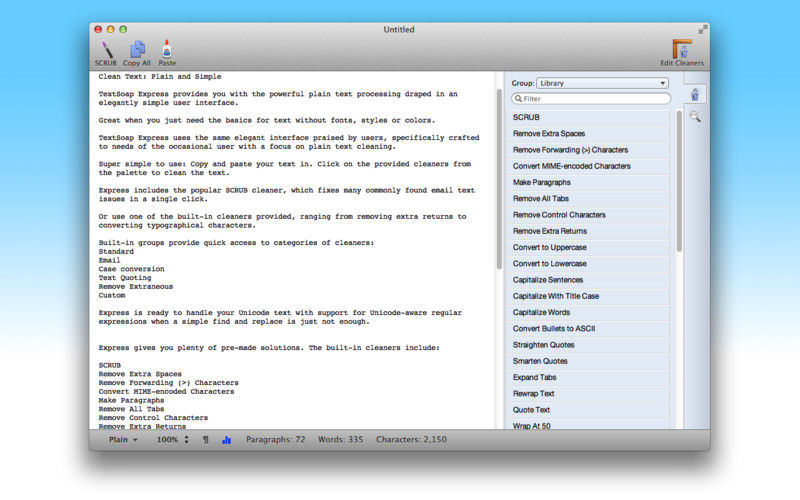This screenshot has height=500, width=800.
Task: Apply the Make Paragraphs cleaner
Action: coord(590,182)
